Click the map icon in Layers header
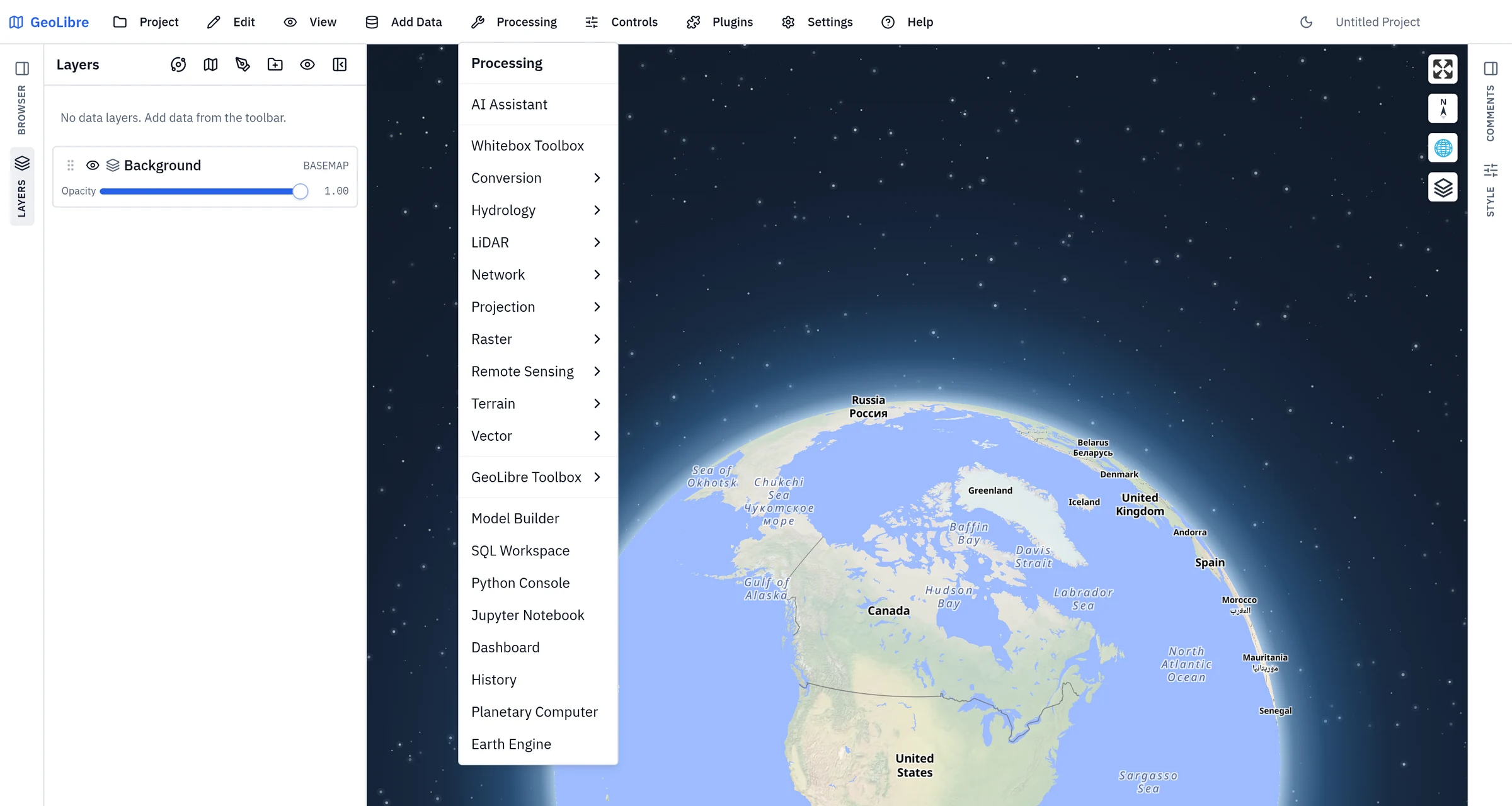The height and width of the screenshot is (806, 1512). (210, 64)
